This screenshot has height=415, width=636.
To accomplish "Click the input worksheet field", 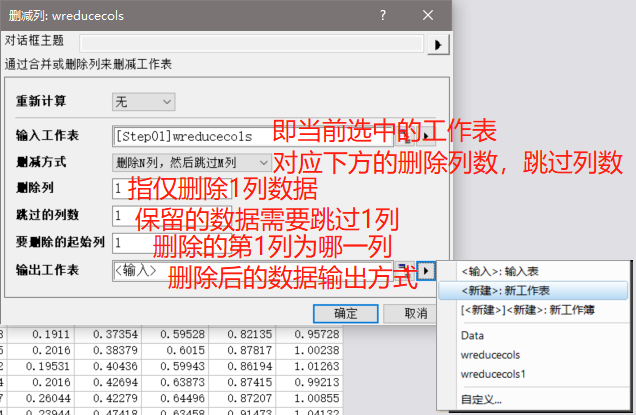I will (252, 136).
